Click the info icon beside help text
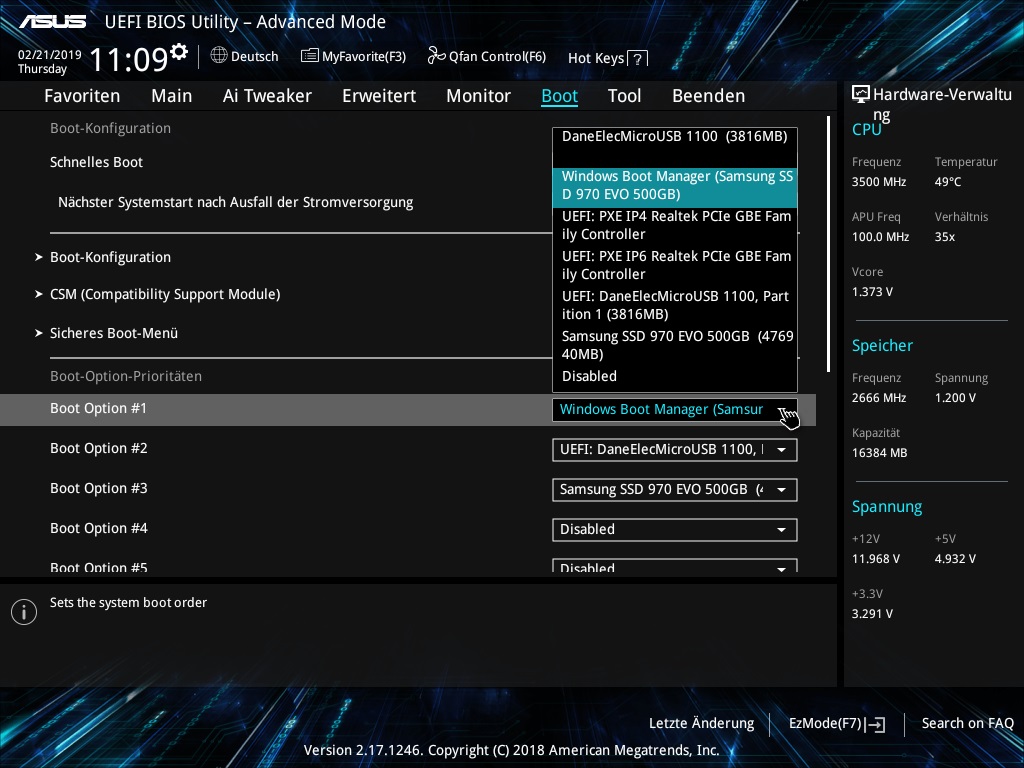Image resolution: width=1024 pixels, height=768 pixels. [24, 612]
